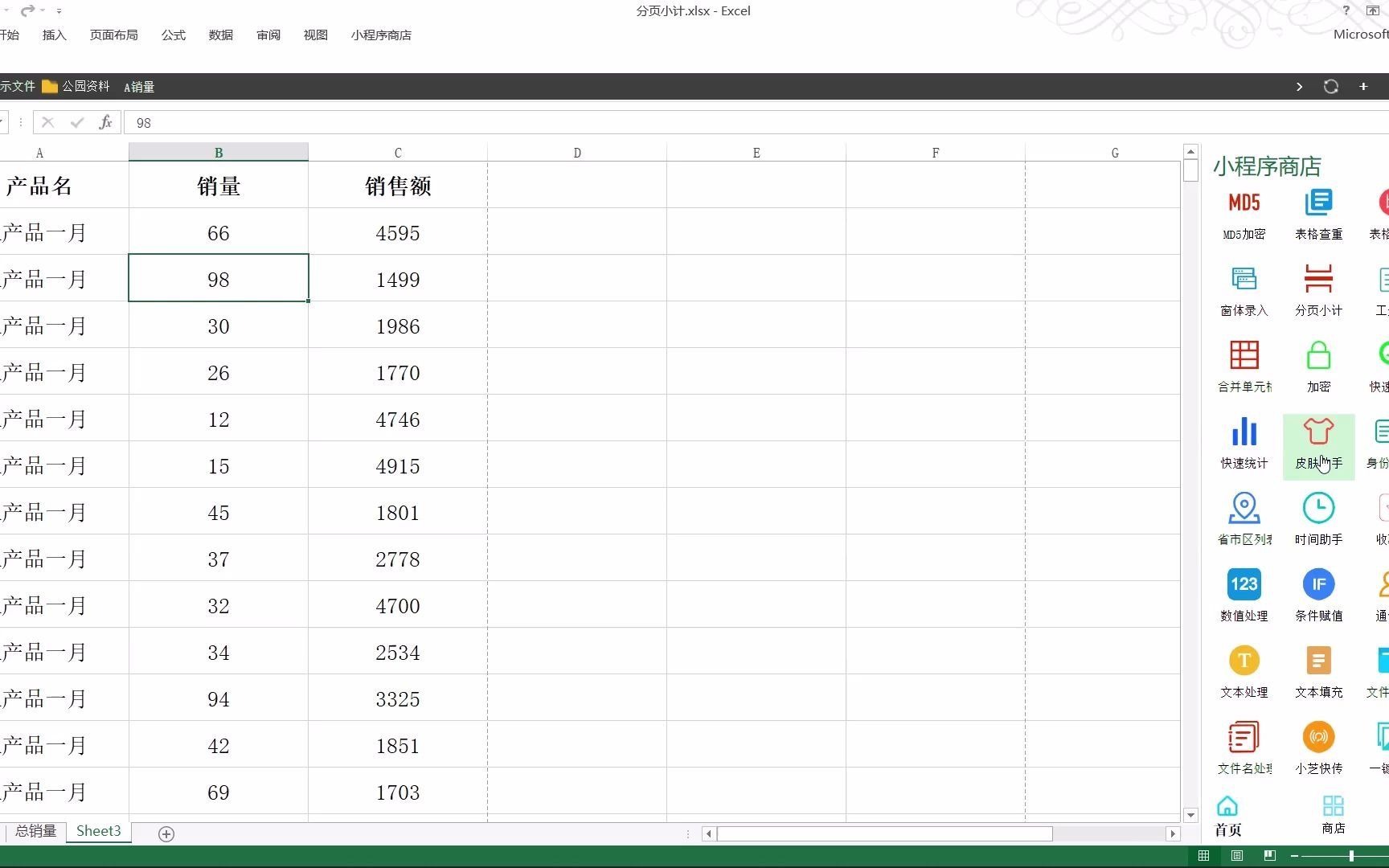Viewport: 1389px width, 868px height.
Task: Open the 数值处理 123 tool
Action: [x=1244, y=596]
